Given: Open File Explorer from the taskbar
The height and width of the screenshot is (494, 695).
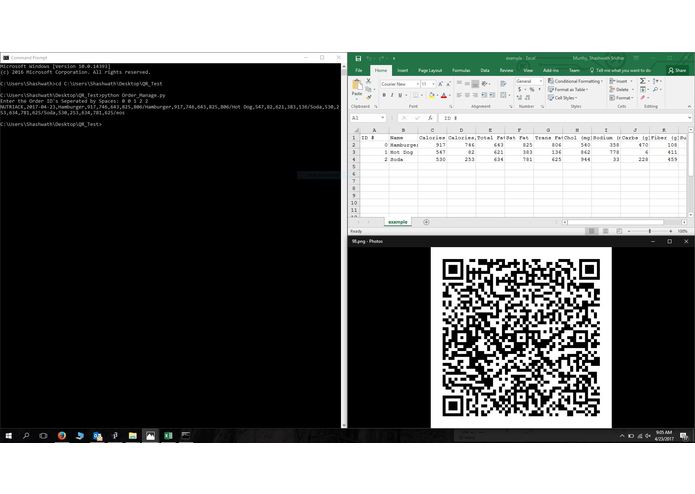Looking at the screenshot, I should [x=133, y=436].
